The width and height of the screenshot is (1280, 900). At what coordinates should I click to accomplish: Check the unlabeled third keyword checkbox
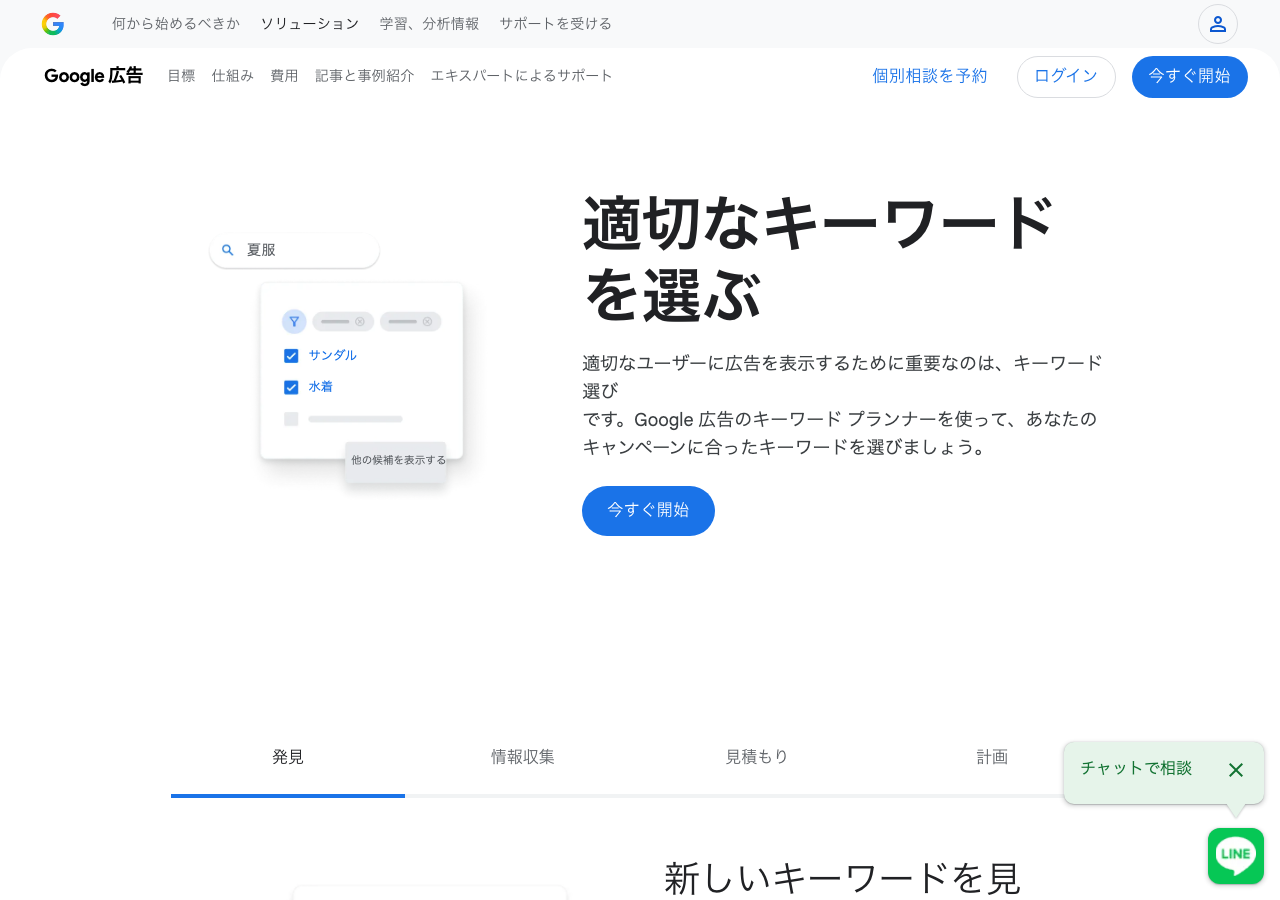291,418
